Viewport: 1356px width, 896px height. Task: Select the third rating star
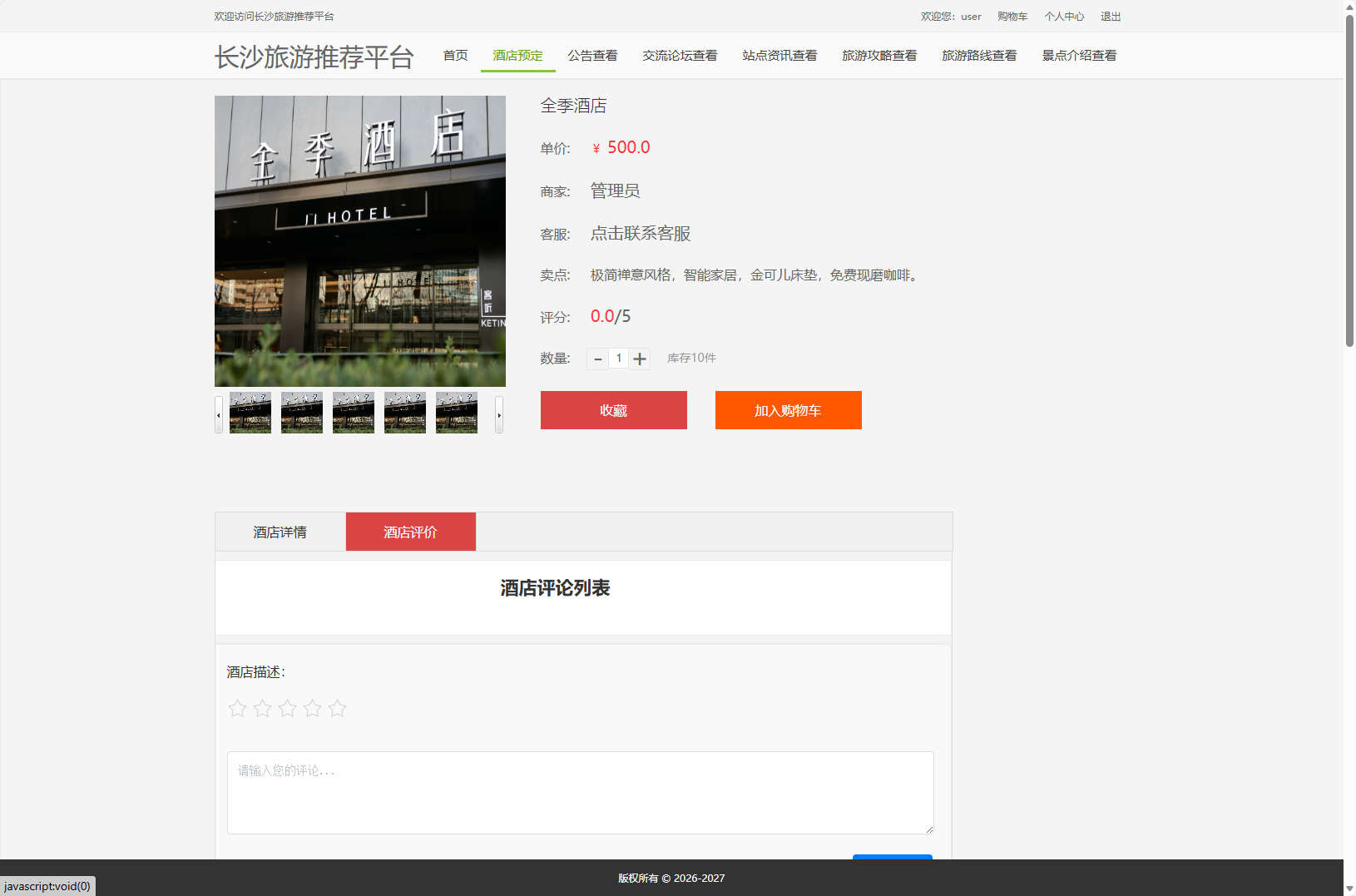(x=288, y=708)
